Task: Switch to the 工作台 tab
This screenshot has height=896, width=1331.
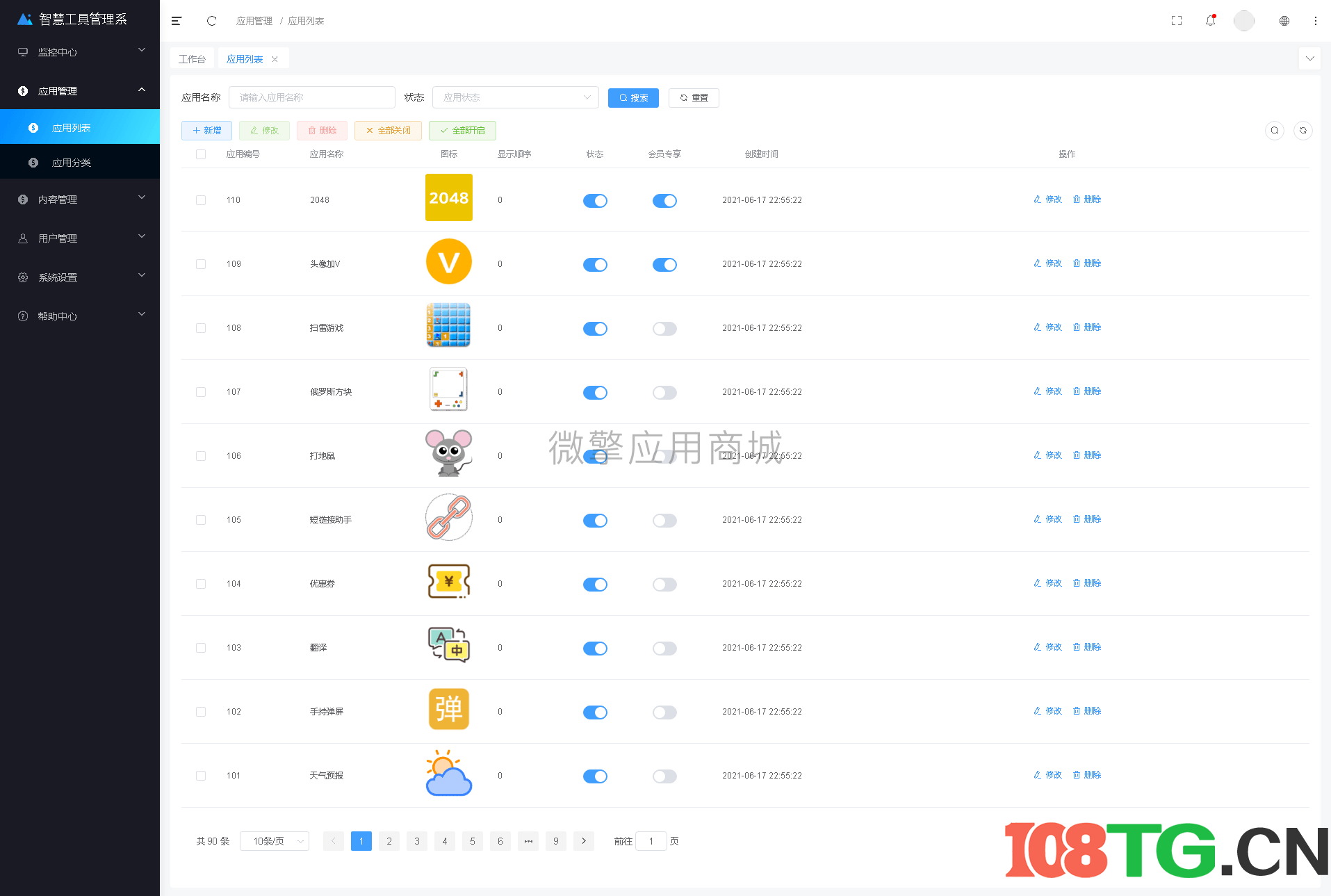Action: click(x=193, y=58)
